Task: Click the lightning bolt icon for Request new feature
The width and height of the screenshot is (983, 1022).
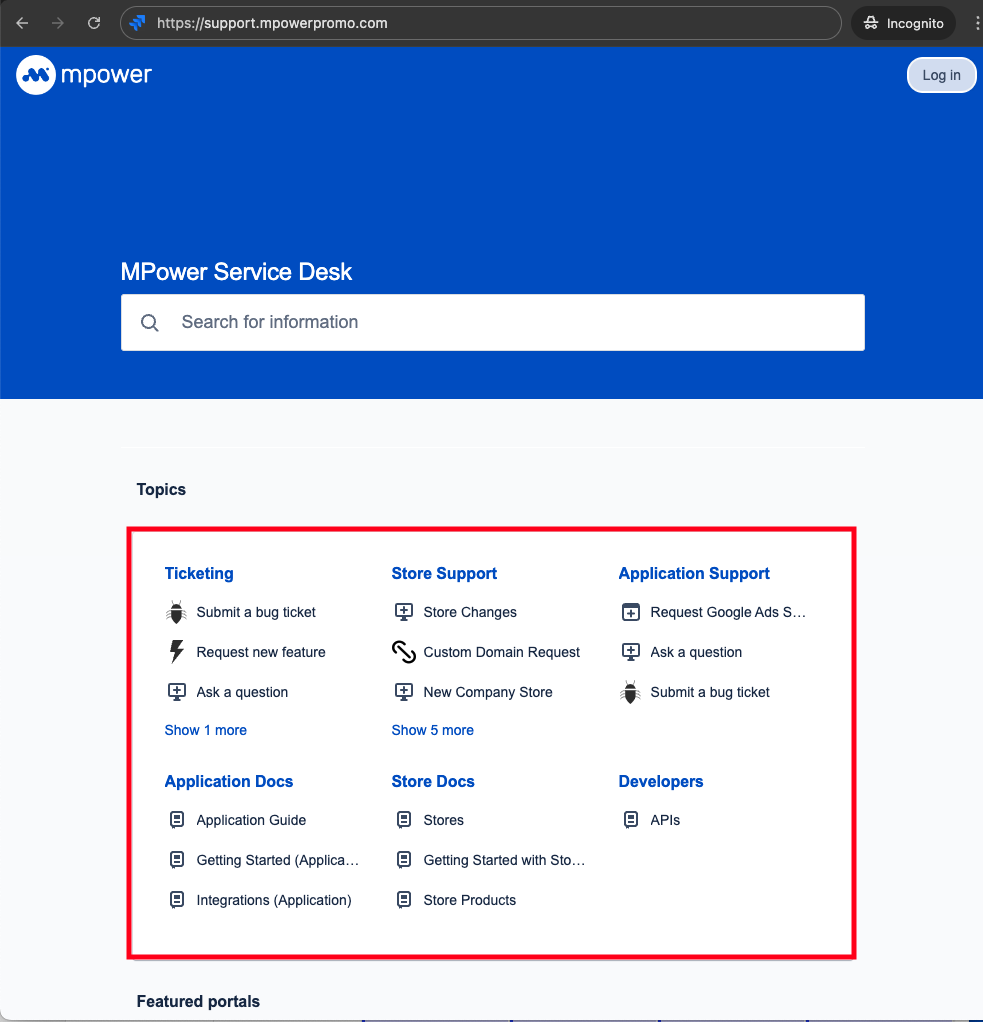Action: coord(176,652)
